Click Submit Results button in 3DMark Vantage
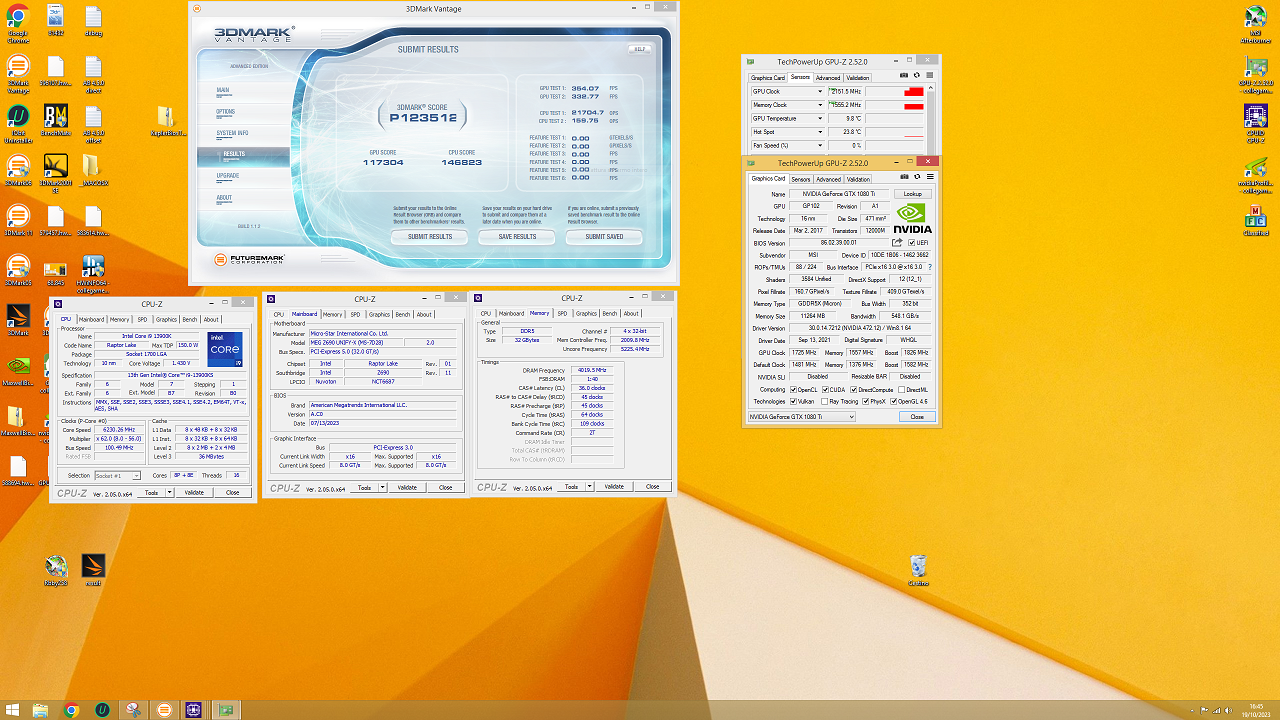The image size is (1280, 720). (430, 237)
